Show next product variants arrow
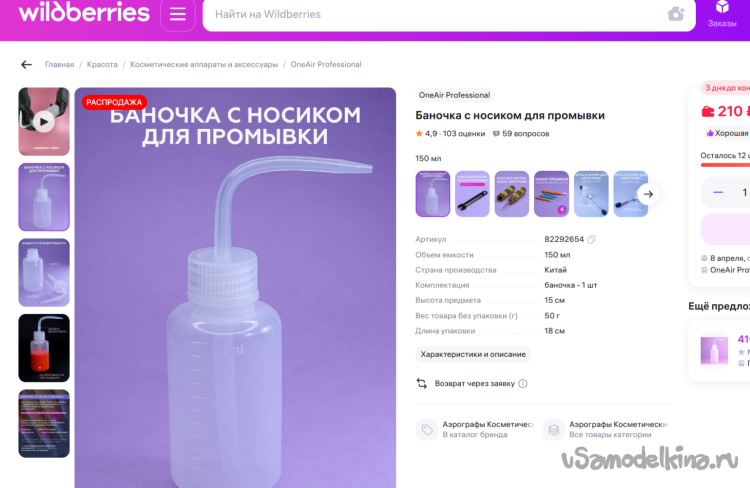Viewport: 750px width, 488px height. point(648,194)
